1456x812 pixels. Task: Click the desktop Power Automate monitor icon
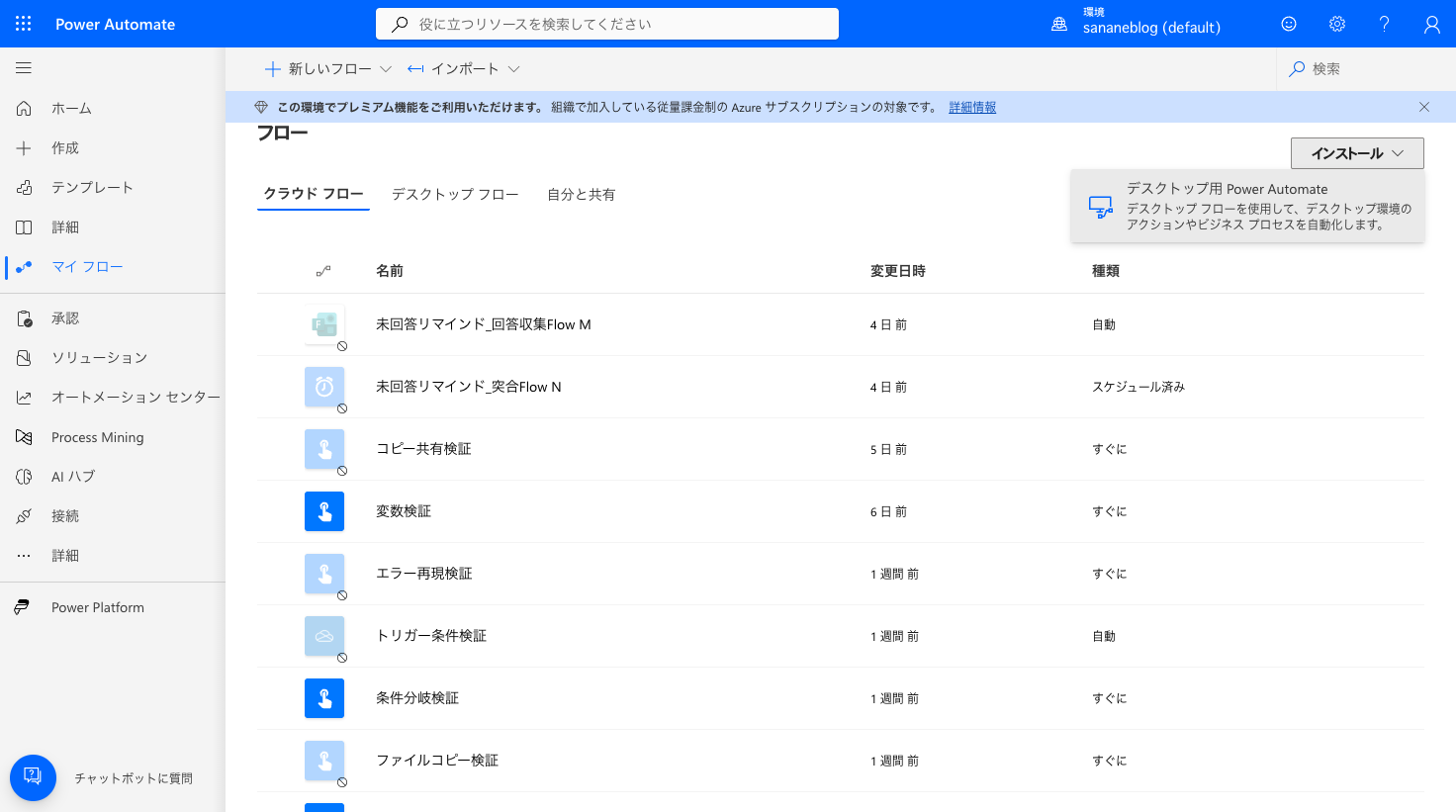pyautogui.click(x=1101, y=207)
